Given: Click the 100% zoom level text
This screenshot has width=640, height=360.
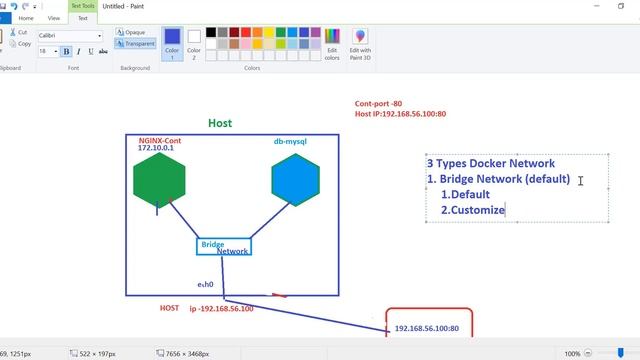Looking at the screenshot, I should [572, 354].
